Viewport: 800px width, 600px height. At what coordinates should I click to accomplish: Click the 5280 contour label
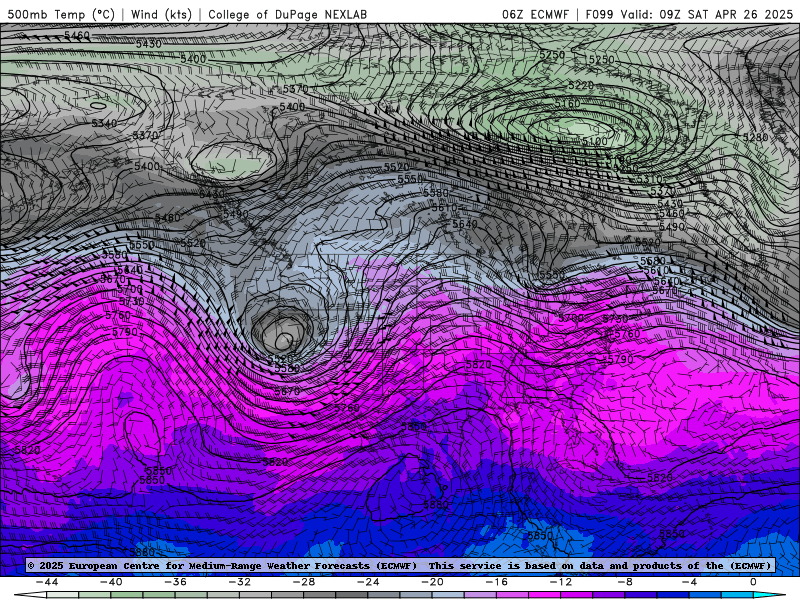point(755,137)
